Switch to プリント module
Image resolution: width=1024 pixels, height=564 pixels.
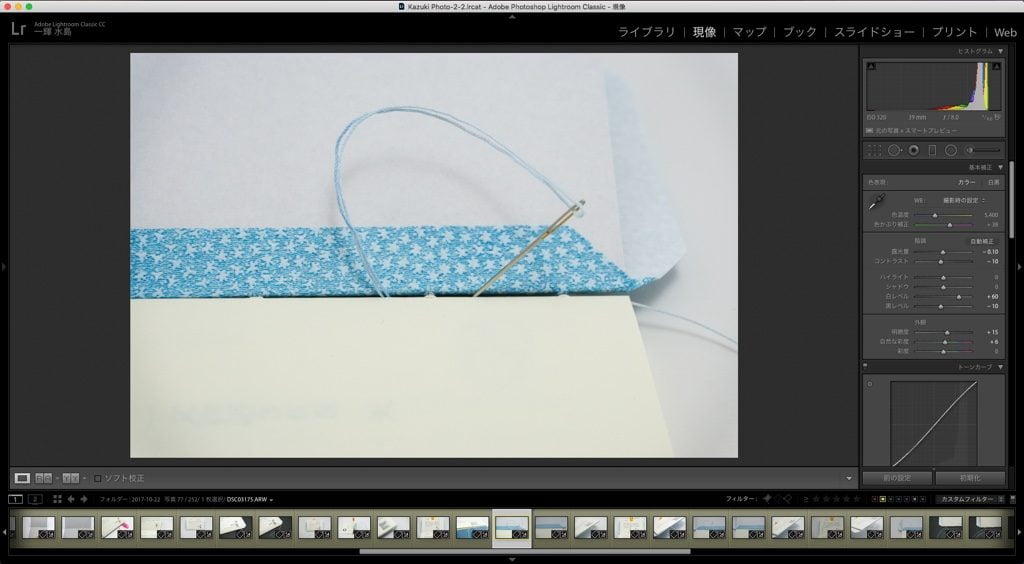954,32
